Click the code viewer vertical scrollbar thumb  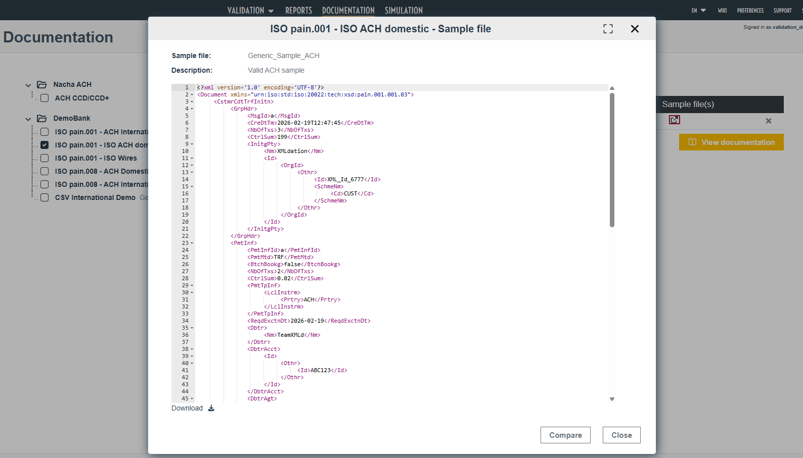612,160
